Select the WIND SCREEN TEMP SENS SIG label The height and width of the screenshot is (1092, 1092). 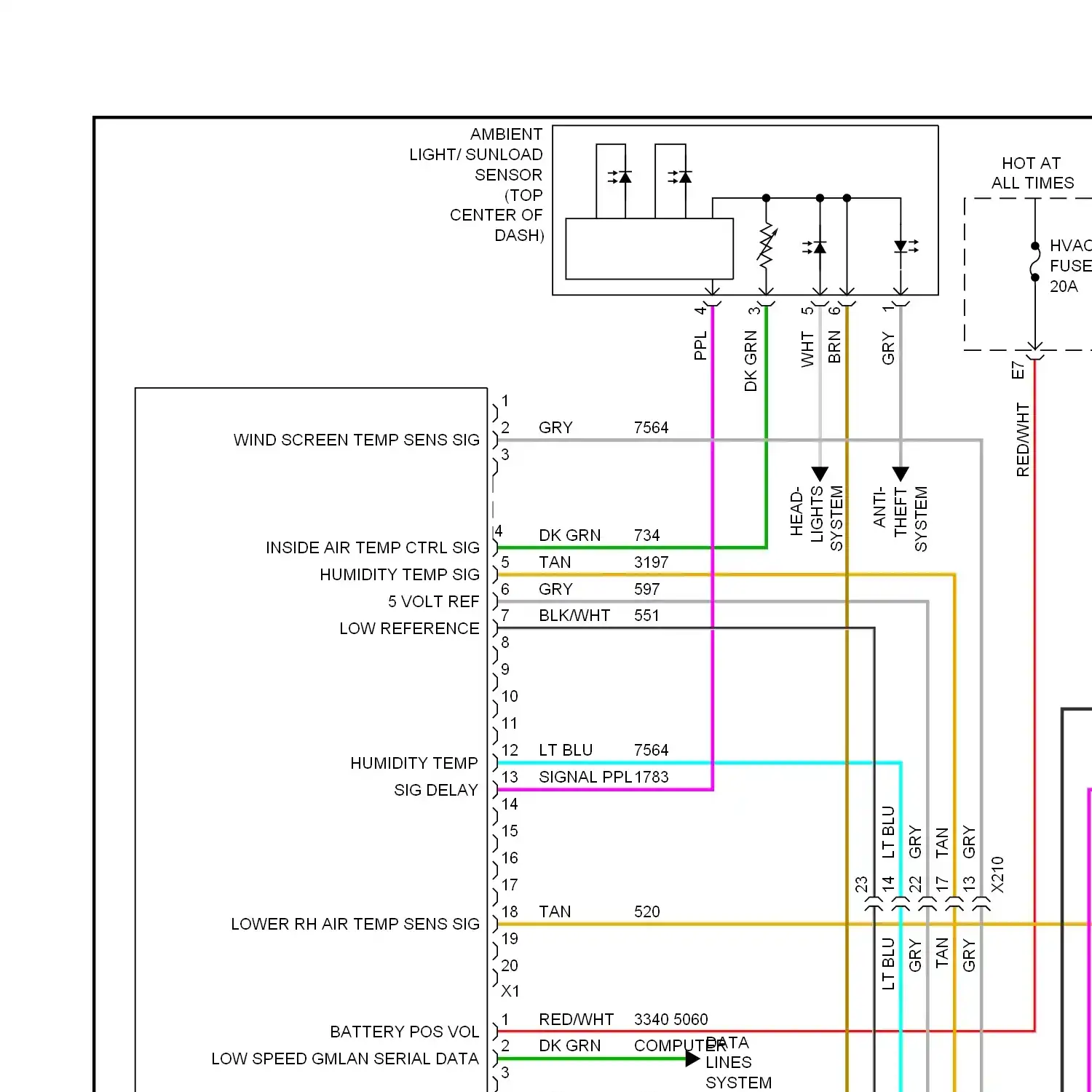coord(357,440)
